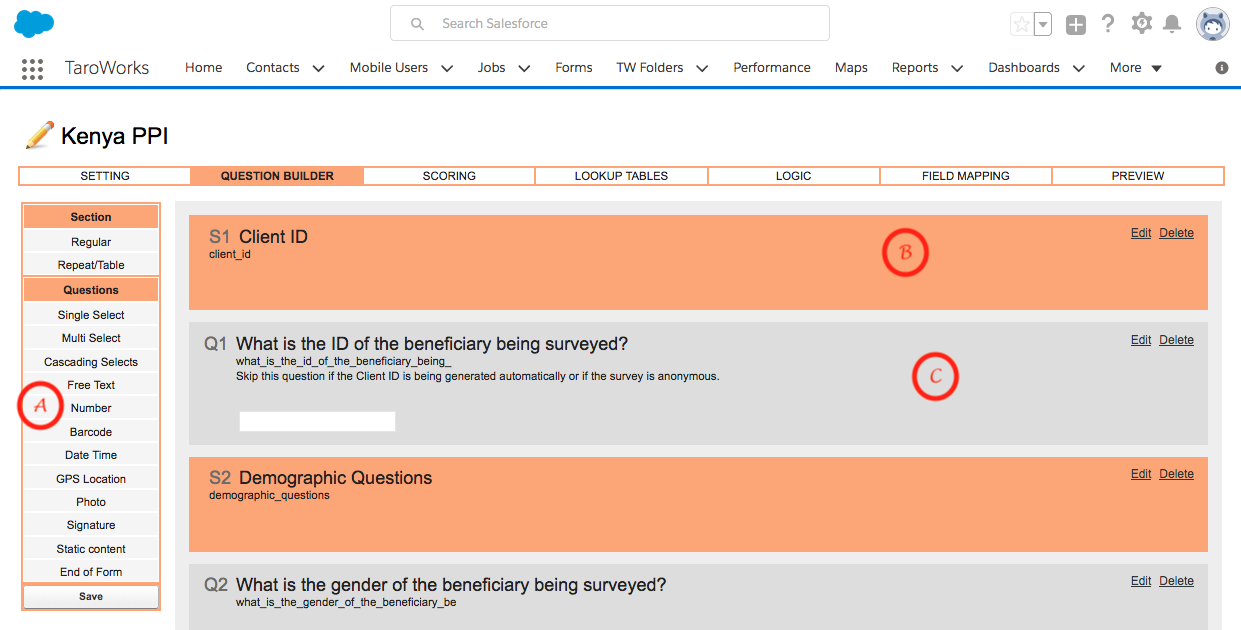Viewport: 1241px width, 630px height.
Task: Open the Reports nav tab
Action: pyautogui.click(x=915, y=68)
